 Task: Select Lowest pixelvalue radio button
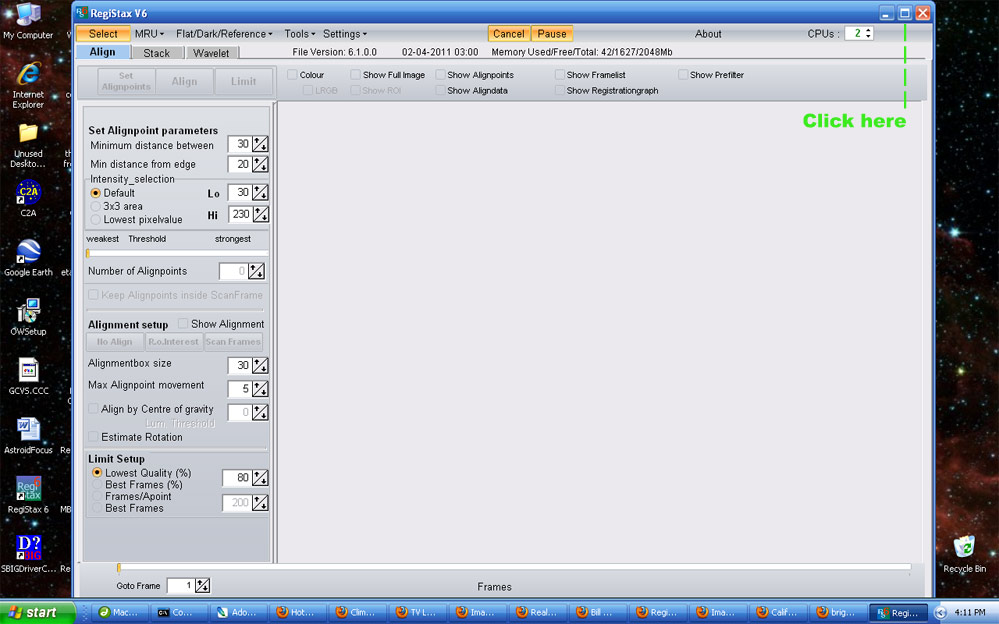click(x=96, y=219)
